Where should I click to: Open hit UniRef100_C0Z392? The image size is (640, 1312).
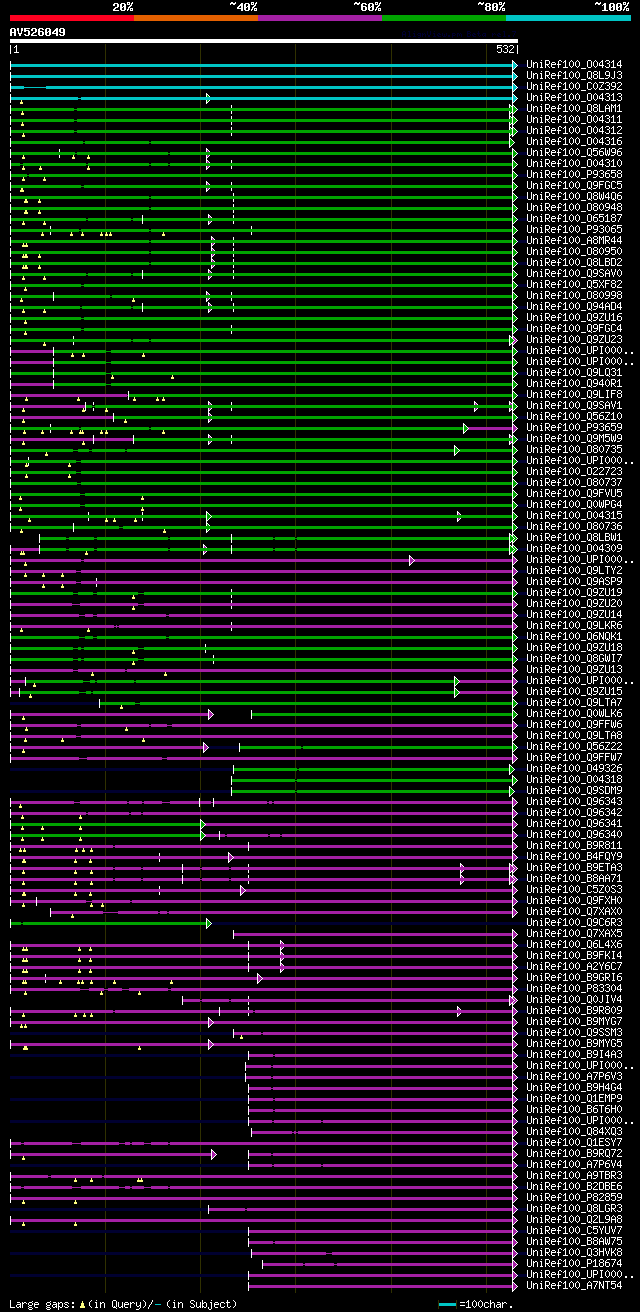pyautogui.click(x=574, y=87)
